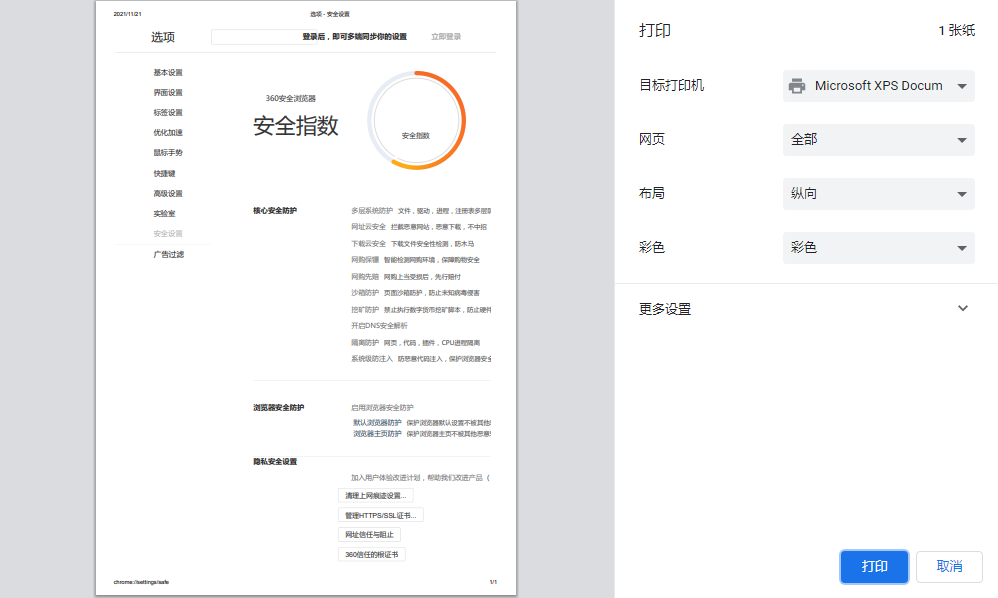Open the 布局 layout dropdown showing 纵向
This screenshot has width=998, height=598.
(878, 194)
